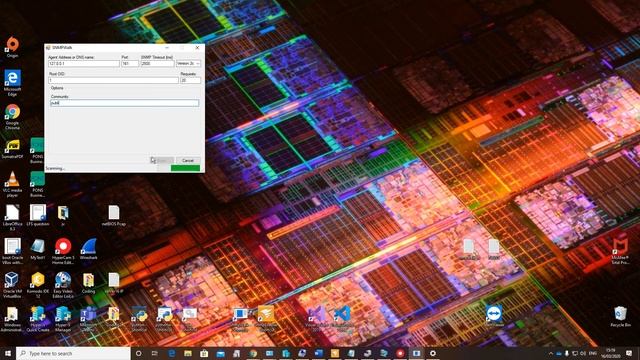Open HyperCam Home Edition desktop shortcut
640x360 pixels.
click(63, 251)
